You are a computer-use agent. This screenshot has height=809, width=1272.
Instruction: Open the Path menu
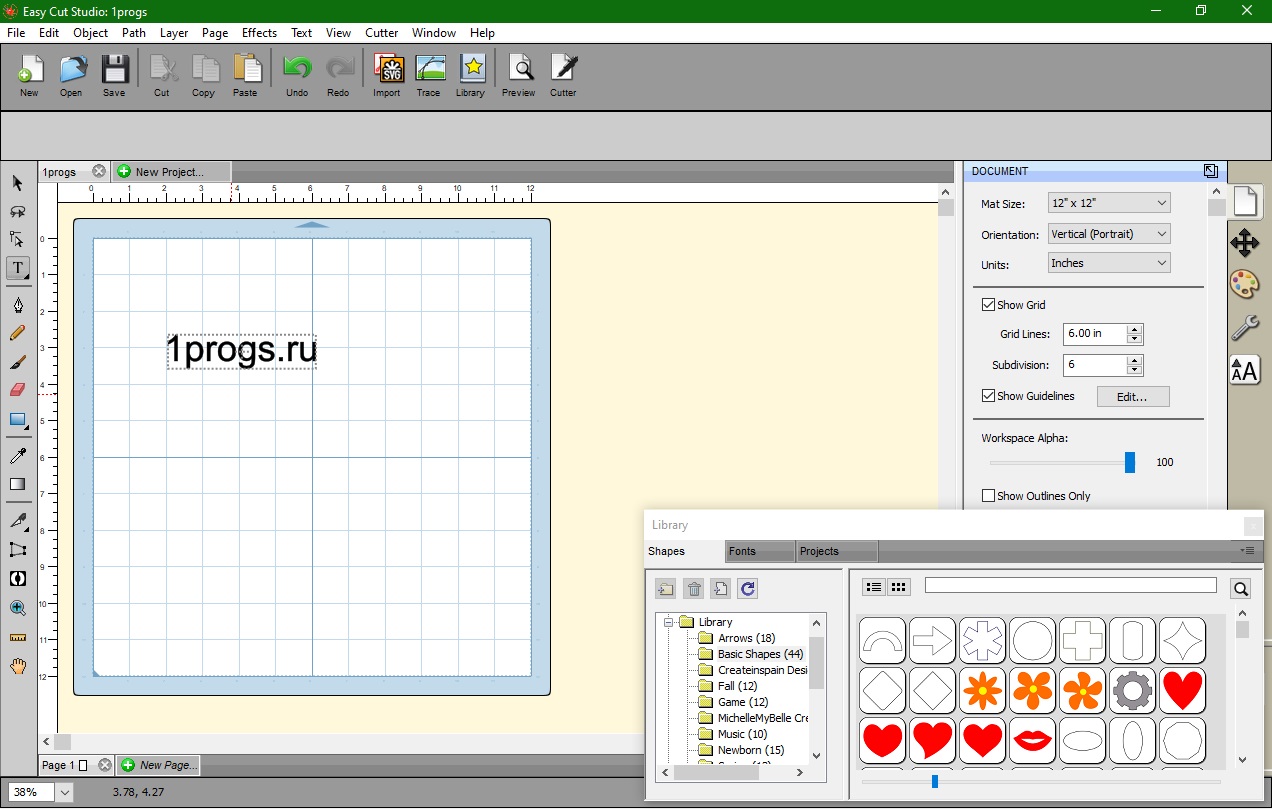pos(134,33)
